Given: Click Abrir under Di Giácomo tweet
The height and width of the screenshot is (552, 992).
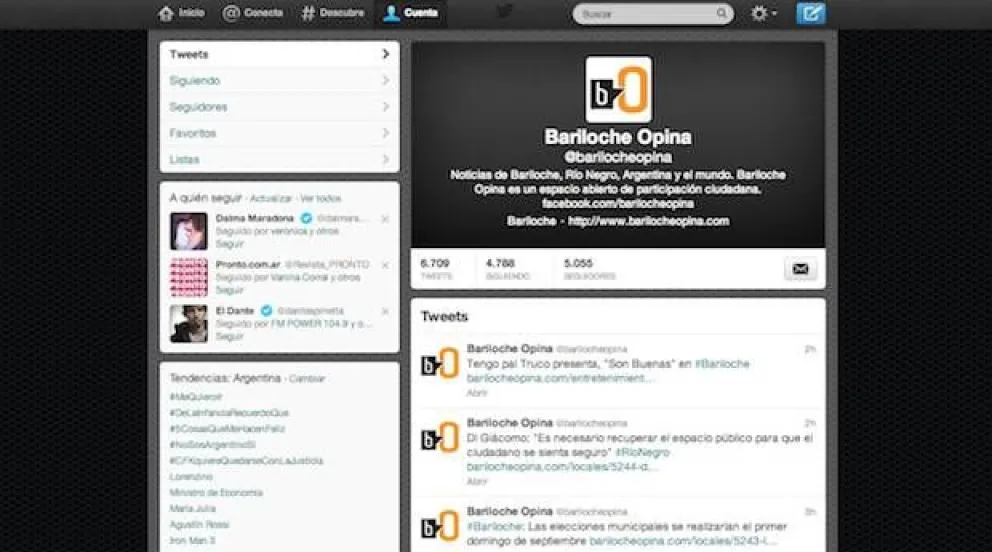Looking at the screenshot, I should (x=477, y=482).
